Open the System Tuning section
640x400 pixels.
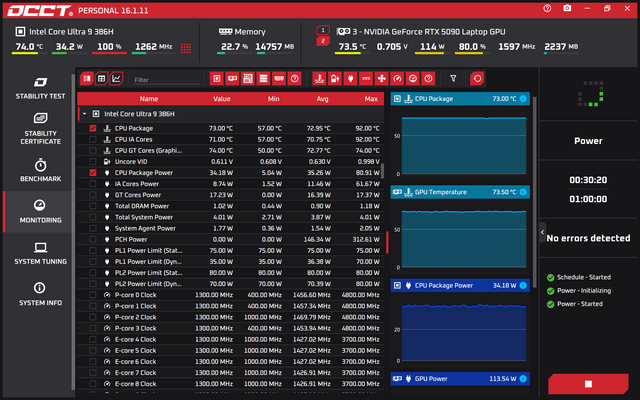pyautogui.click(x=40, y=253)
